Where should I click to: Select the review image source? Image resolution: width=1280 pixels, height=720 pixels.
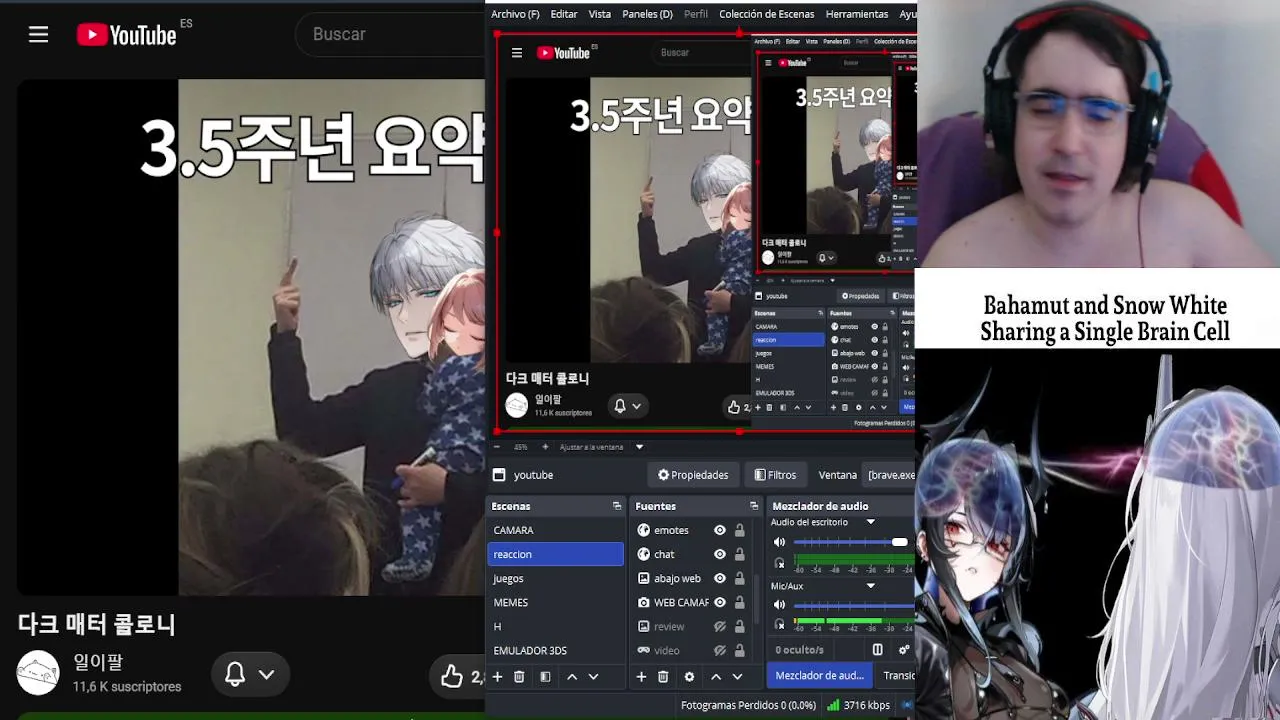pyautogui.click(x=669, y=626)
